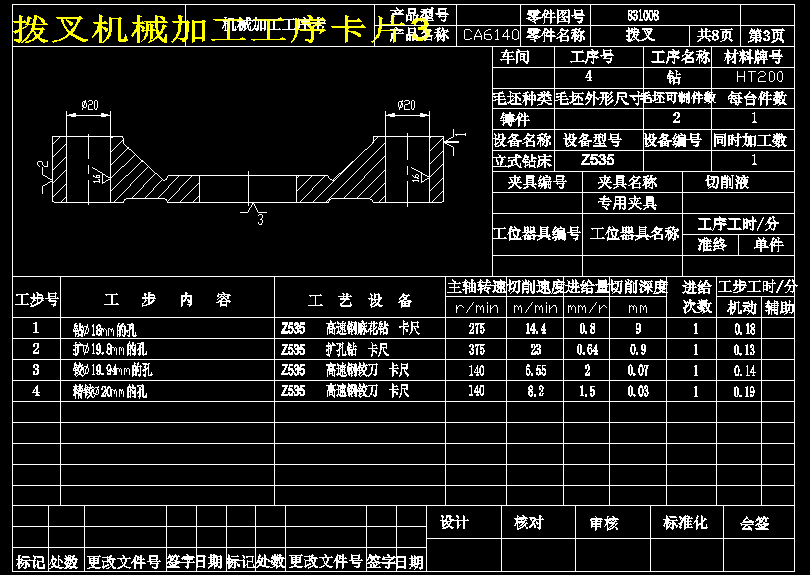Screen dimensions: 810x575
Task: Select the 工序工时/分 header
Action: pos(738,224)
